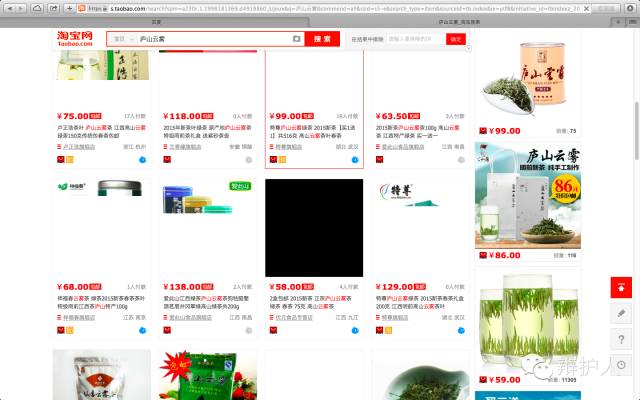640x400 pixels.
Task: Open the ¥63.50 product title link
Action: (x=419, y=131)
